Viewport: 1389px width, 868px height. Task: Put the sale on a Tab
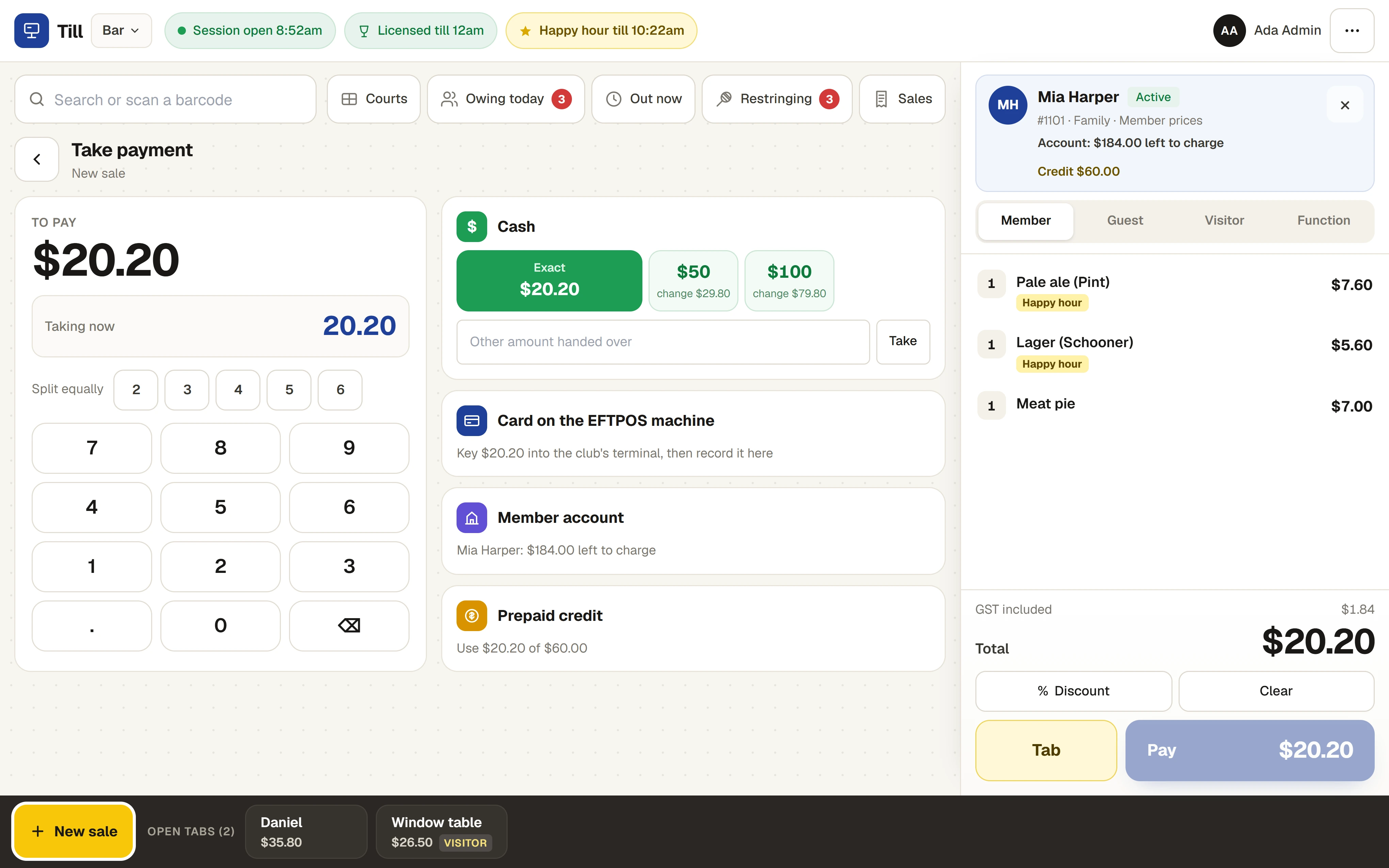[1046, 750]
